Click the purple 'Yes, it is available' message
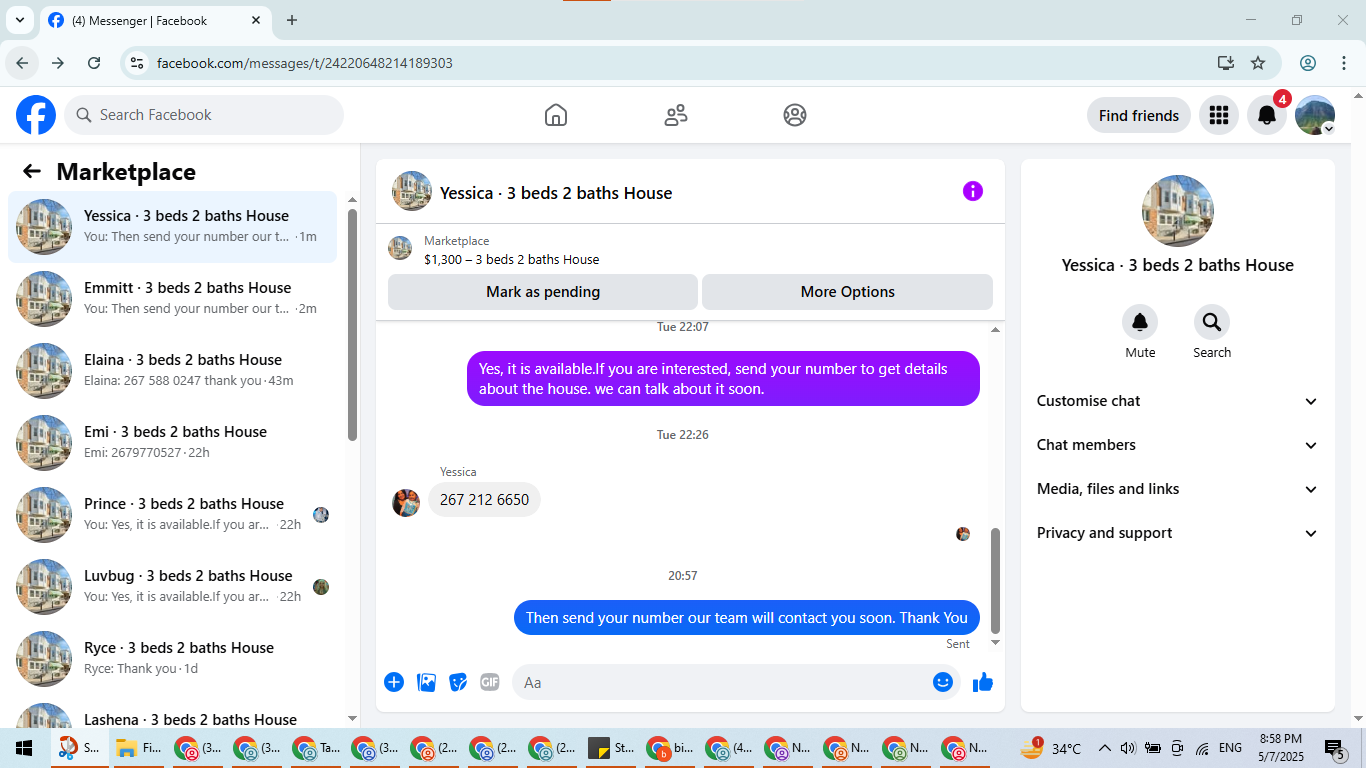 (x=723, y=378)
